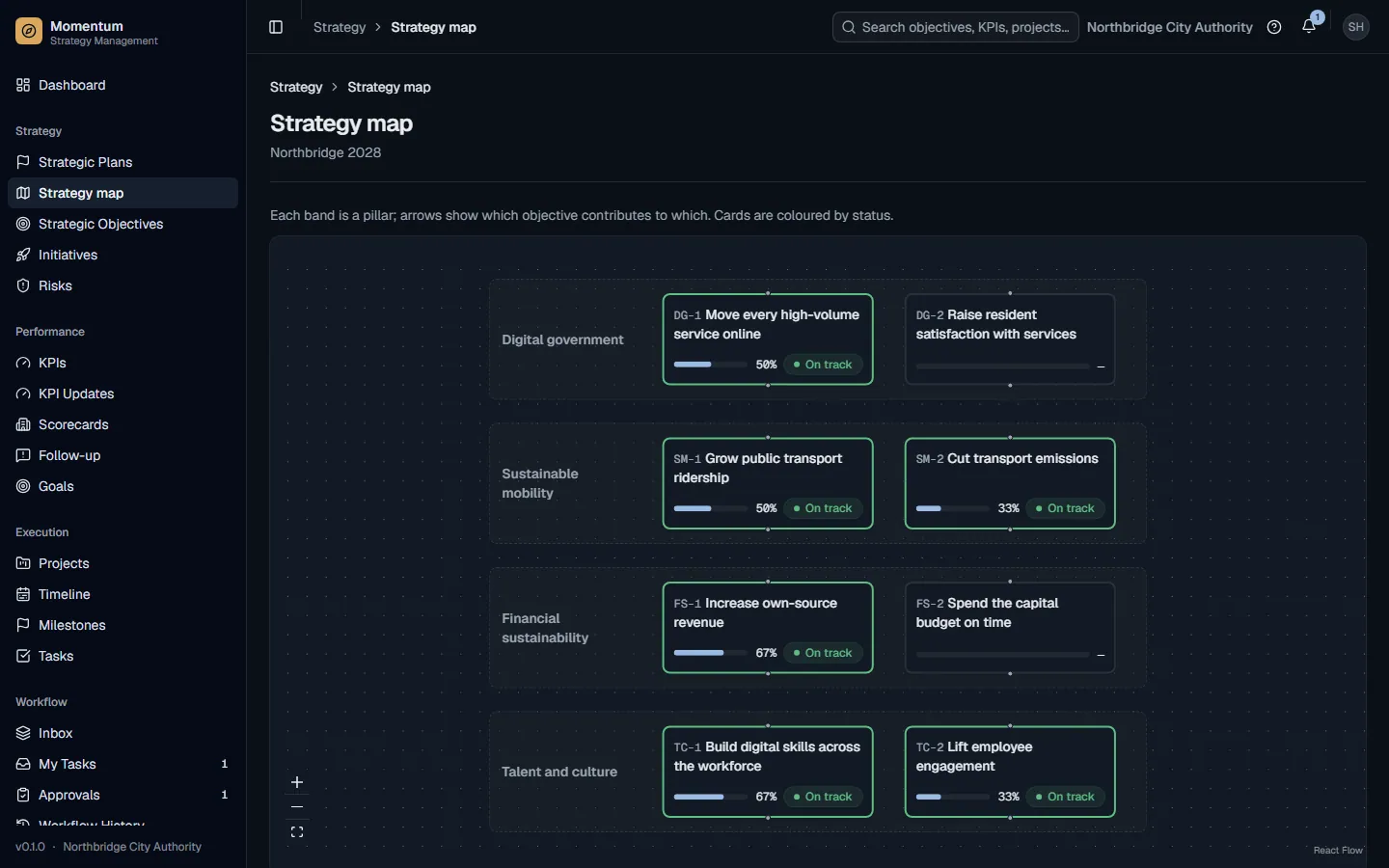Select the TC-2 Lift employee engagement card

point(1010,772)
